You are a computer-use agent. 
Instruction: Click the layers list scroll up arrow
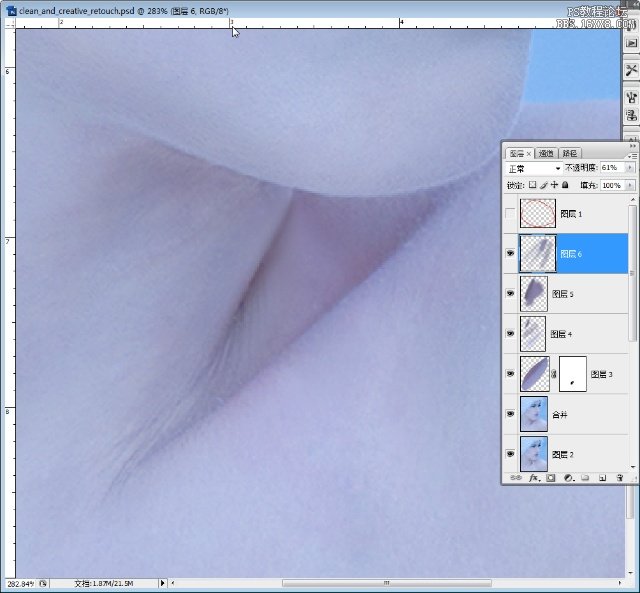[633, 200]
